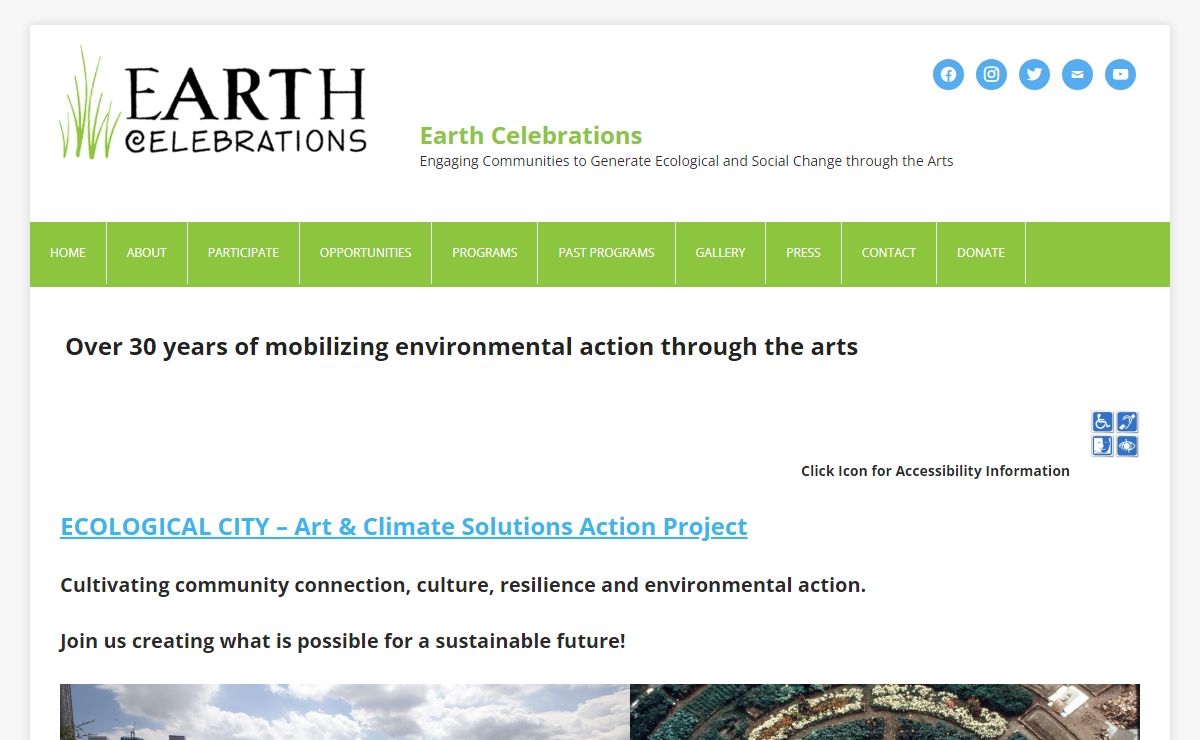Click the accessibility information icon cluster
Image resolution: width=1200 pixels, height=740 pixels.
[1115, 434]
